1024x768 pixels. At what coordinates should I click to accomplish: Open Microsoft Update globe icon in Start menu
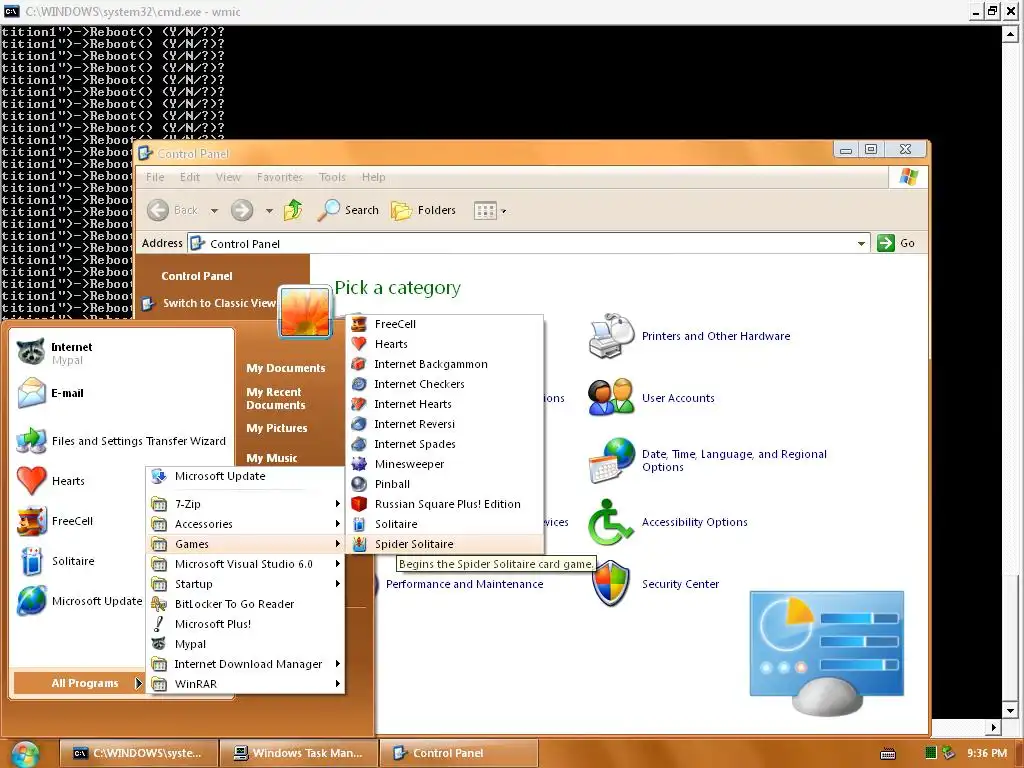point(31,601)
